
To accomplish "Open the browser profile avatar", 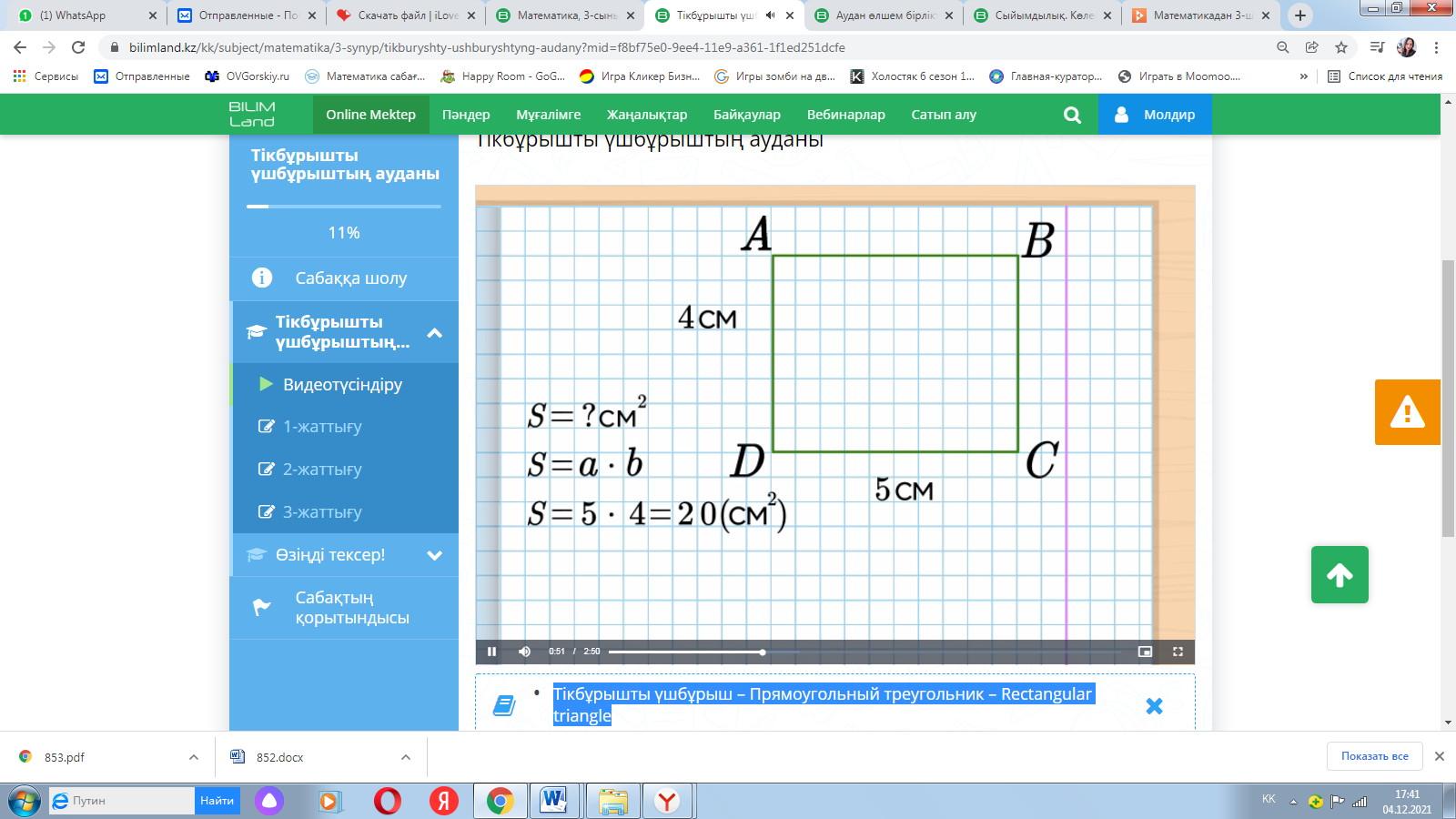I will click(1407, 47).
